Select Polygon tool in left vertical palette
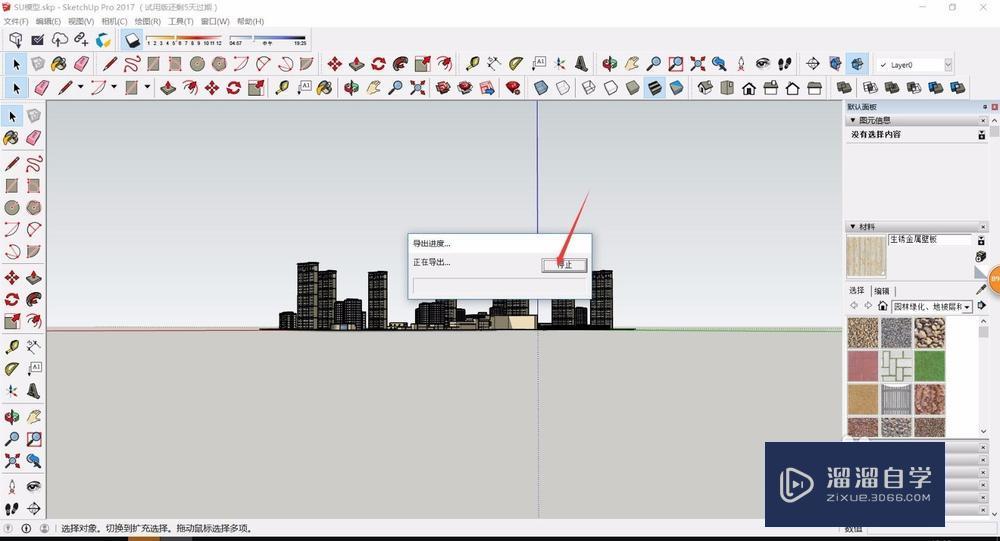The height and width of the screenshot is (541, 1000). click(x=34, y=207)
